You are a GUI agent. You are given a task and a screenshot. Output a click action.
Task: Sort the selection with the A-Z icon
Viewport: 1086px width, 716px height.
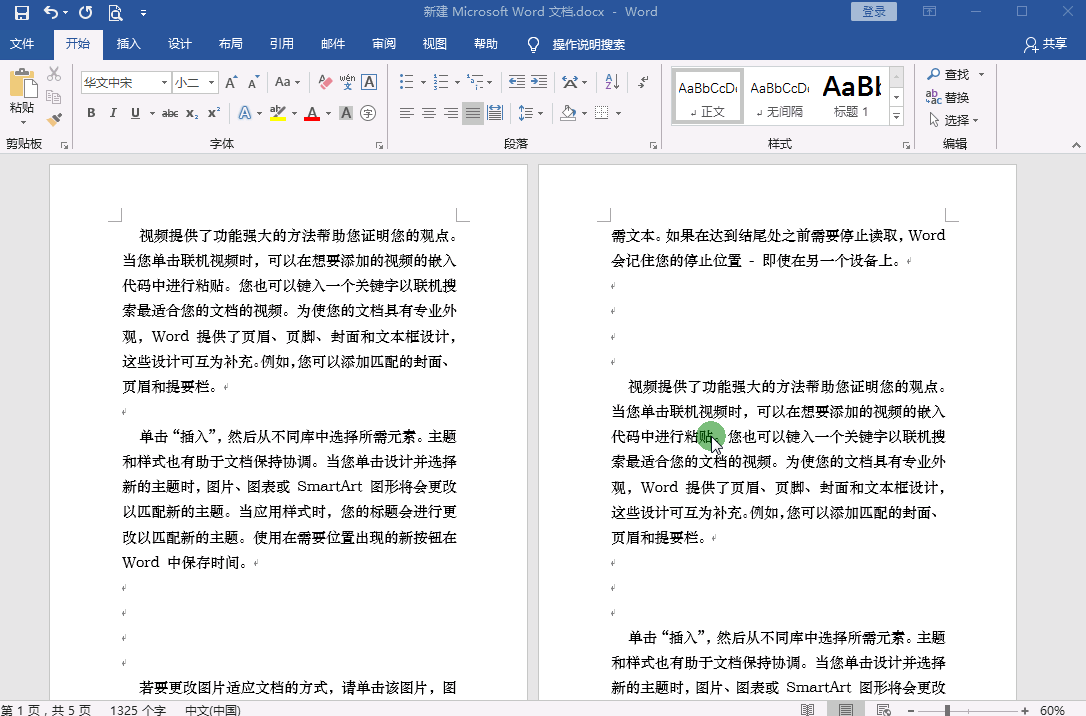click(x=612, y=82)
